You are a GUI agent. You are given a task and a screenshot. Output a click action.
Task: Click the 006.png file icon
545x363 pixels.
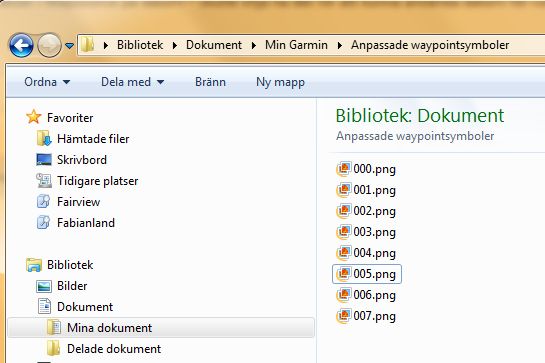(343, 295)
